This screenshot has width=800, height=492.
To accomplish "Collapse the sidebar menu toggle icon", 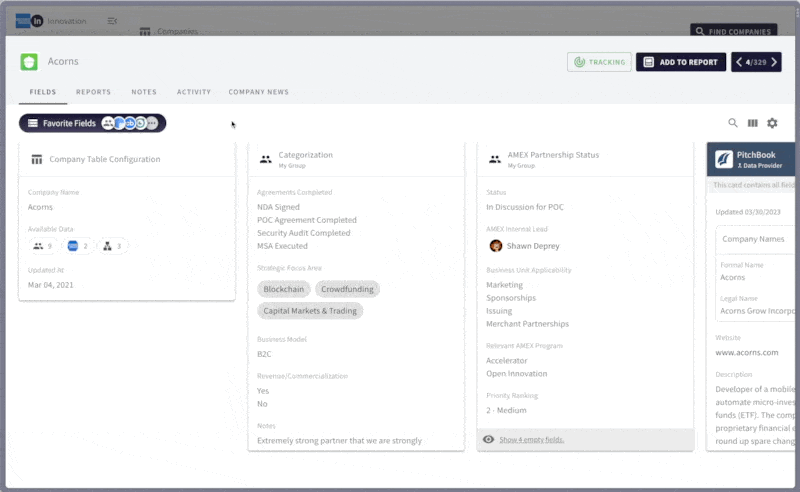I will [x=112, y=21].
